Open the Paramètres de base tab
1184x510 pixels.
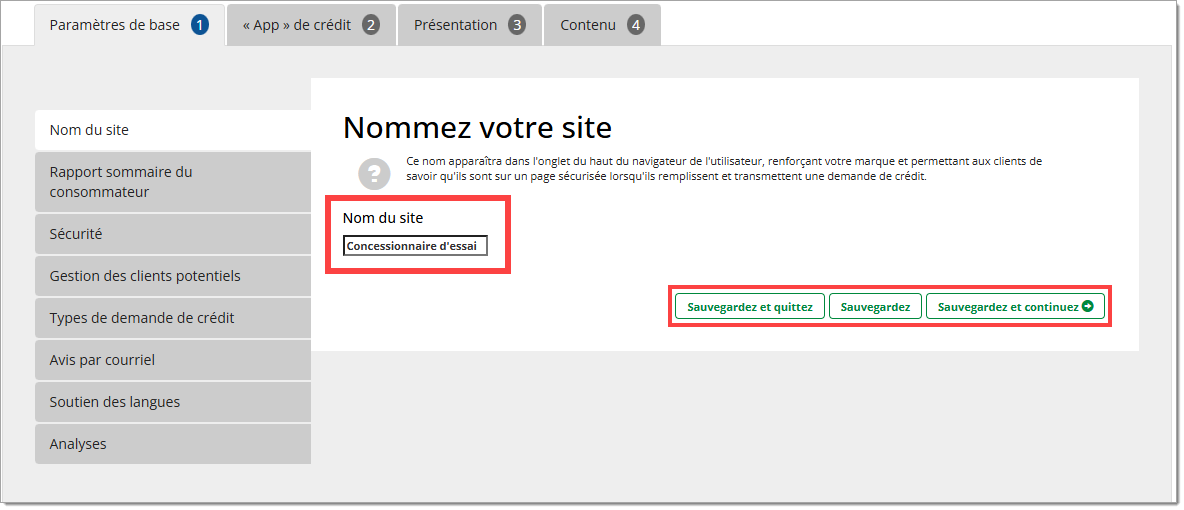pos(115,25)
